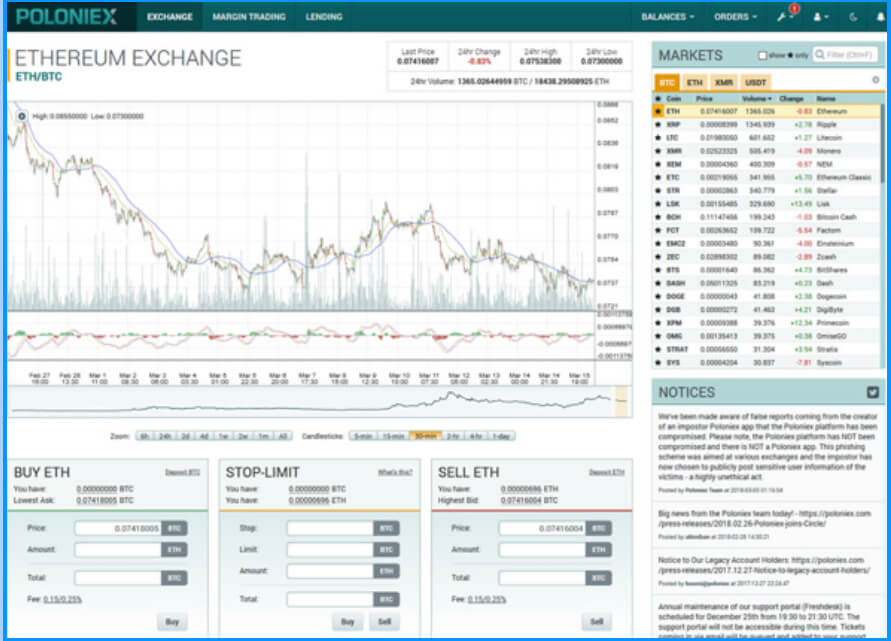The image size is (891, 641).
Task: Star the FCT market row
Action: pyautogui.click(x=658, y=230)
